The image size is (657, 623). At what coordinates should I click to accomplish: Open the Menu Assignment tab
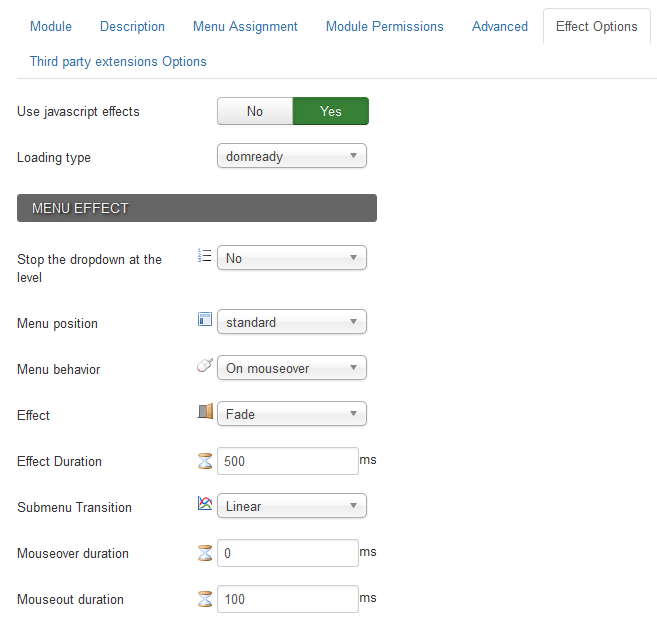pyautogui.click(x=245, y=26)
